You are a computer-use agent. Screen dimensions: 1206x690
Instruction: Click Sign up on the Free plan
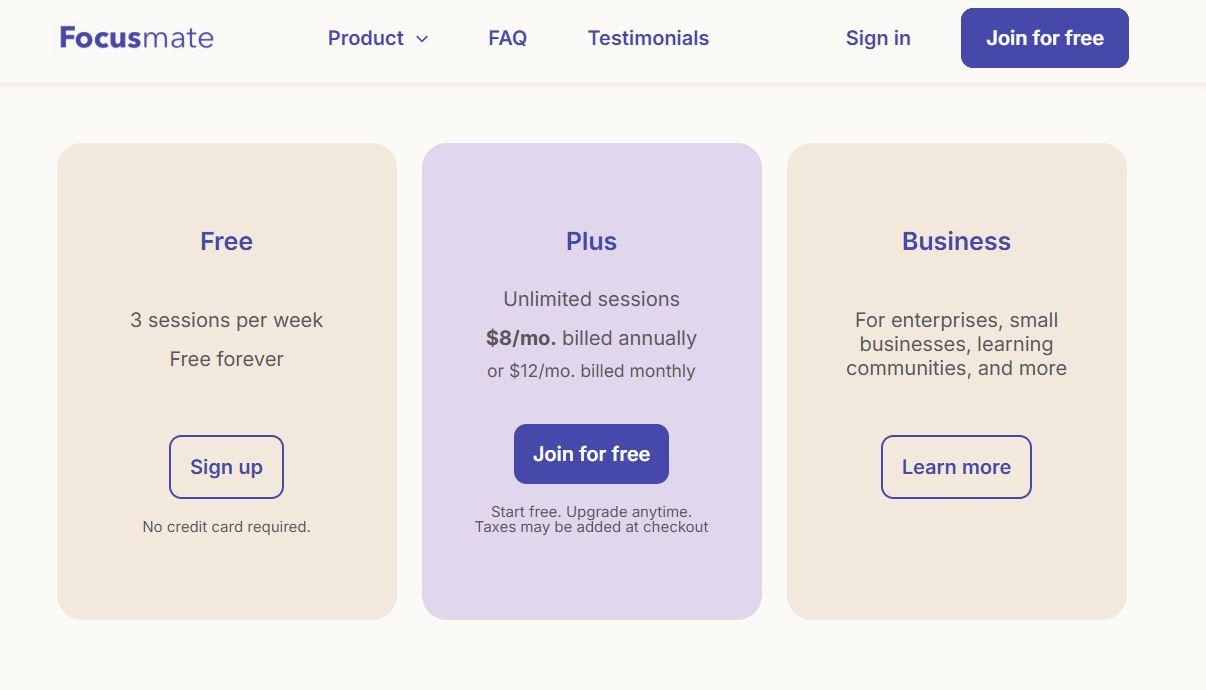tap(226, 467)
